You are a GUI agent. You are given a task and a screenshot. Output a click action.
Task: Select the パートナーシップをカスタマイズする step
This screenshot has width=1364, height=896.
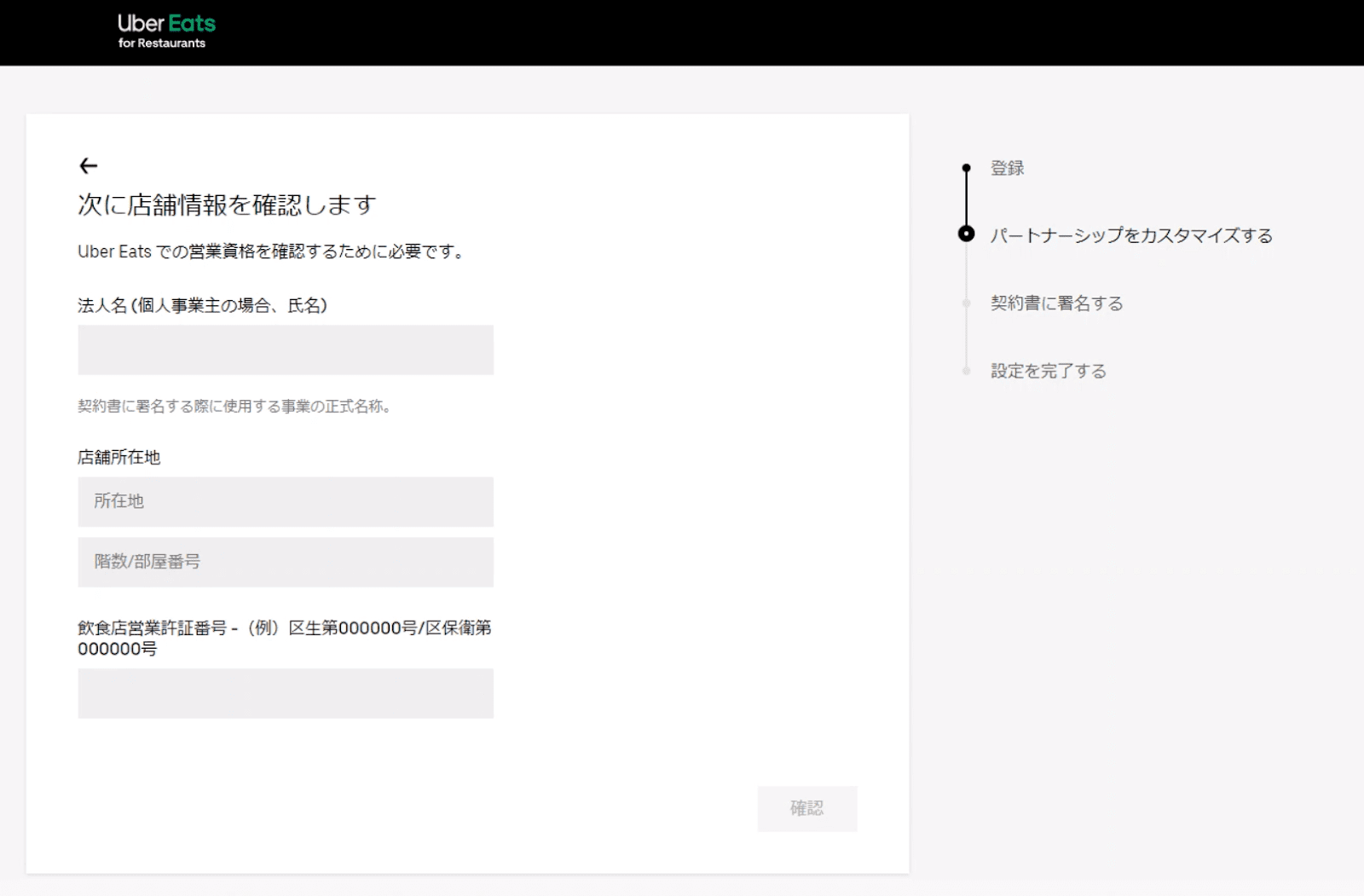click(1131, 235)
